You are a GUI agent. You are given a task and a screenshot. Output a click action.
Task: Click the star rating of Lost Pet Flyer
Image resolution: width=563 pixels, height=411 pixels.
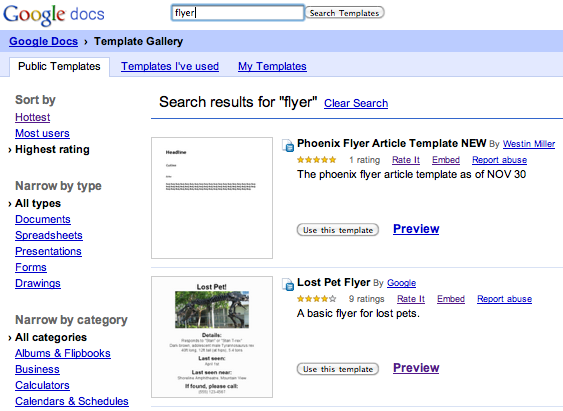(x=317, y=299)
